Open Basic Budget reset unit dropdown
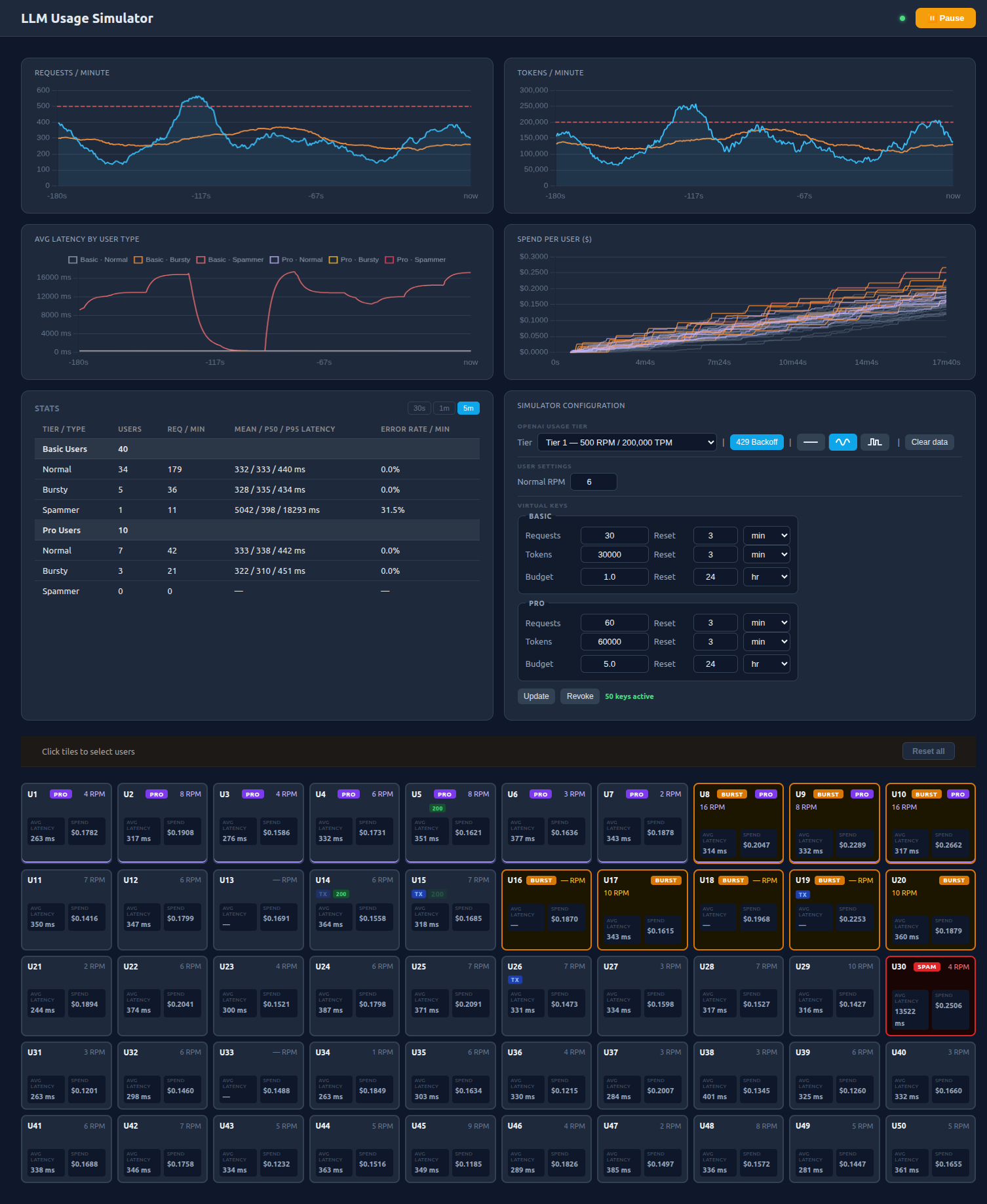The width and height of the screenshot is (987, 1204). 766,577
